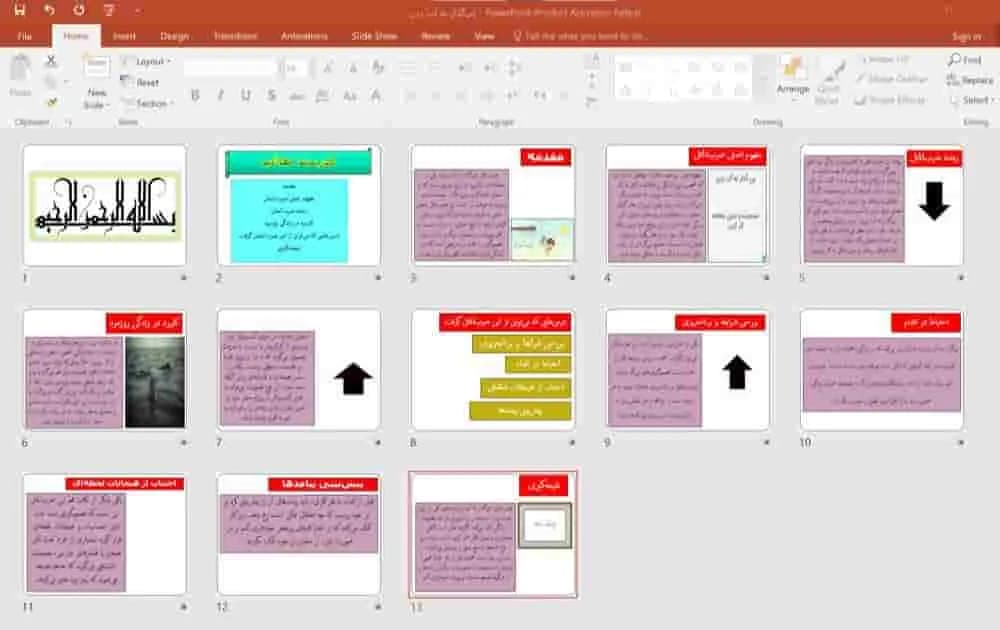The width and height of the screenshot is (1000, 630).
Task: Open the Customize Quick Access Toolbar arrow
Action: click(138, 10)
